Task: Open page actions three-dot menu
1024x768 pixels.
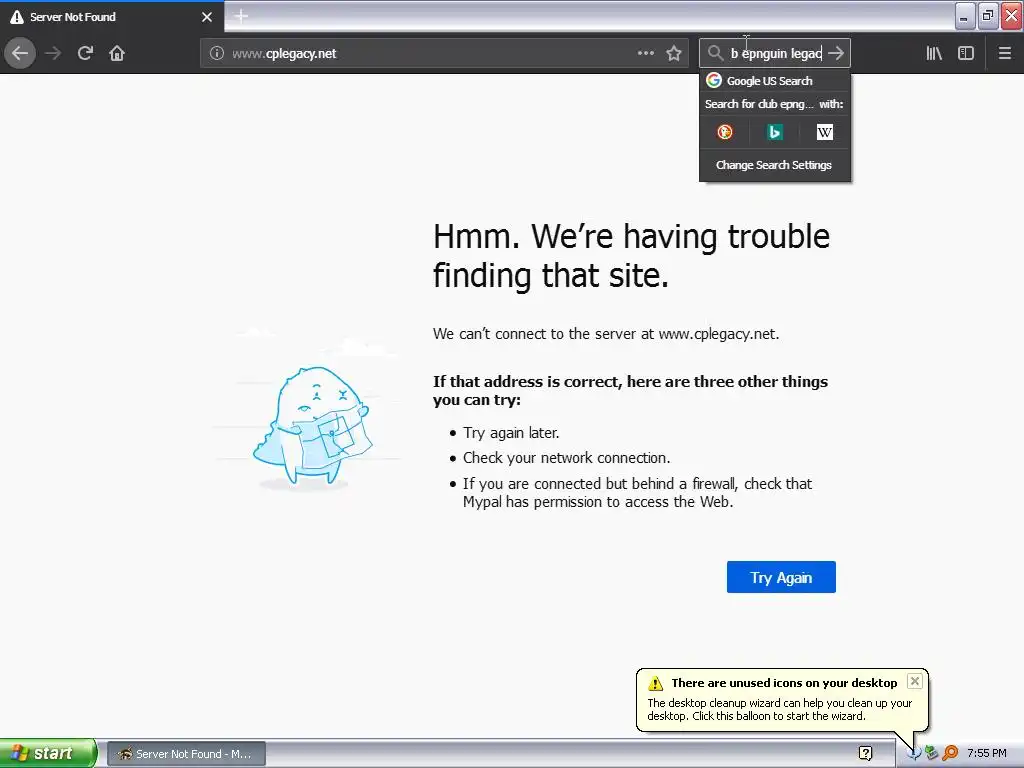Action: 645,53
